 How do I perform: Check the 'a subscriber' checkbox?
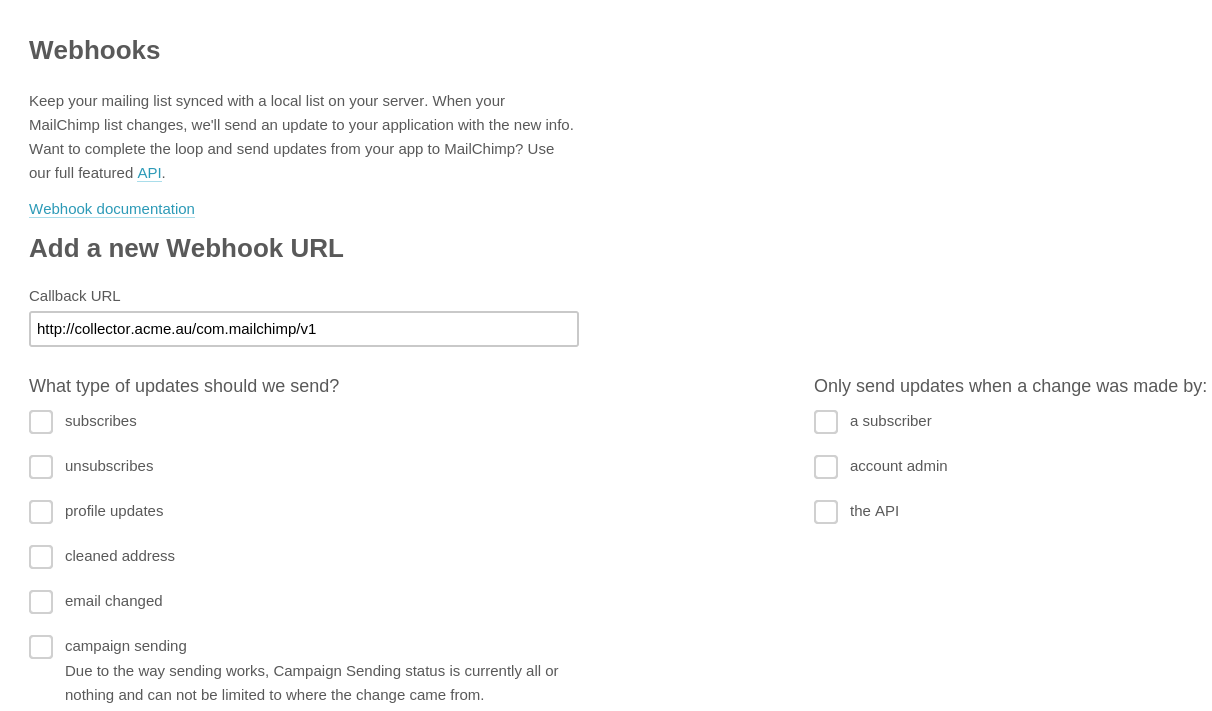(x=826, y=422)
